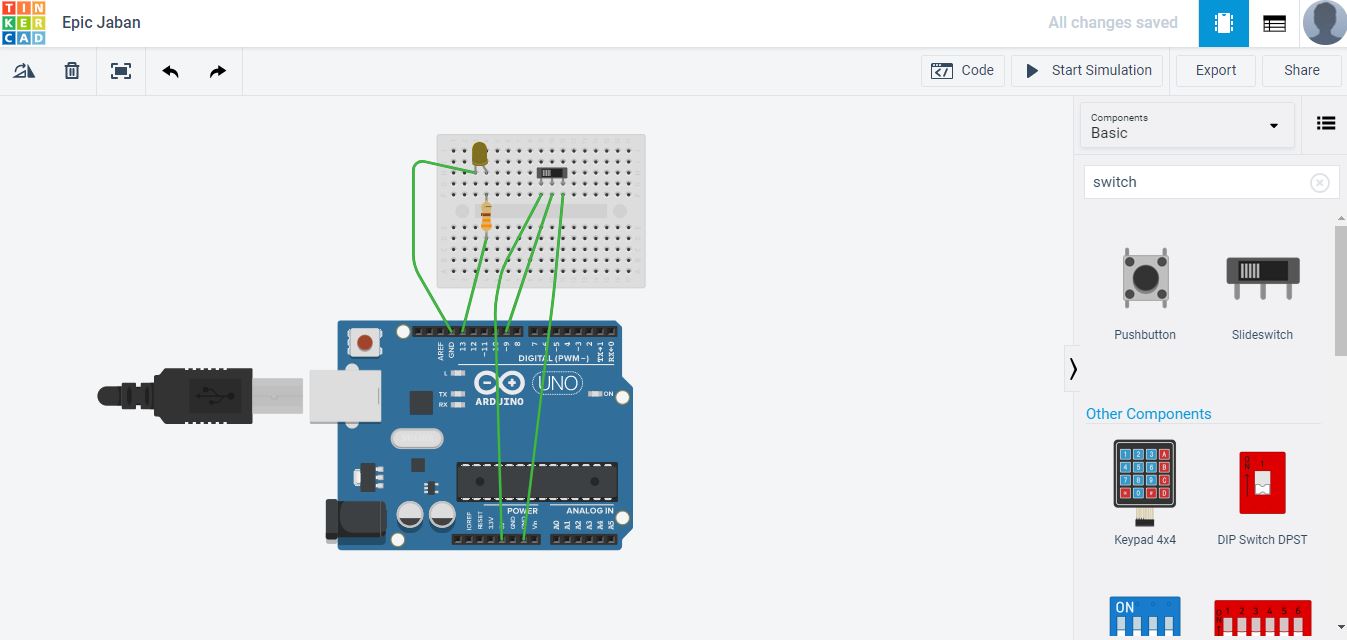Screen dimensions: 1347x640
Task: Redo the last action
Action: 218,71
